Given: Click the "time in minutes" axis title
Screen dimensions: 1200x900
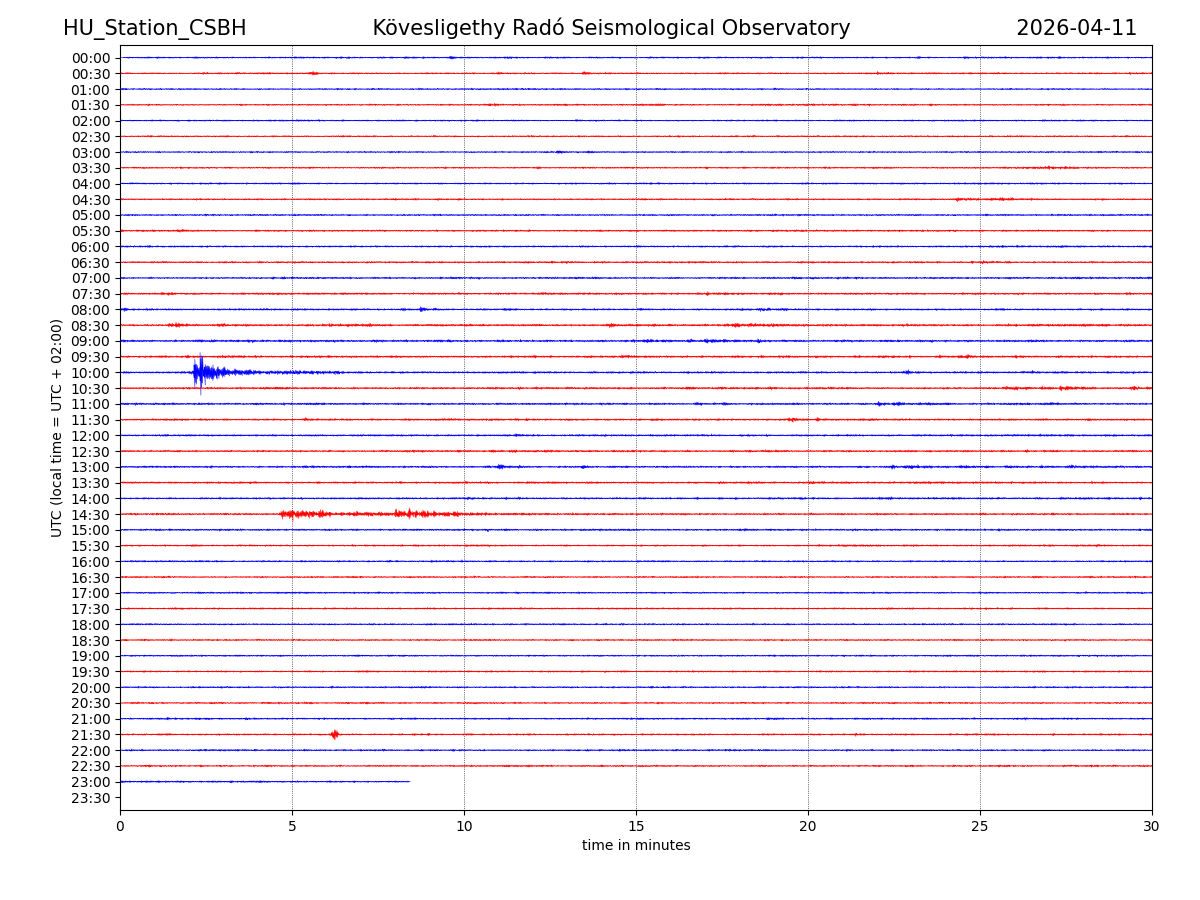Looking at the screenshot, I should tap(636, 846).
